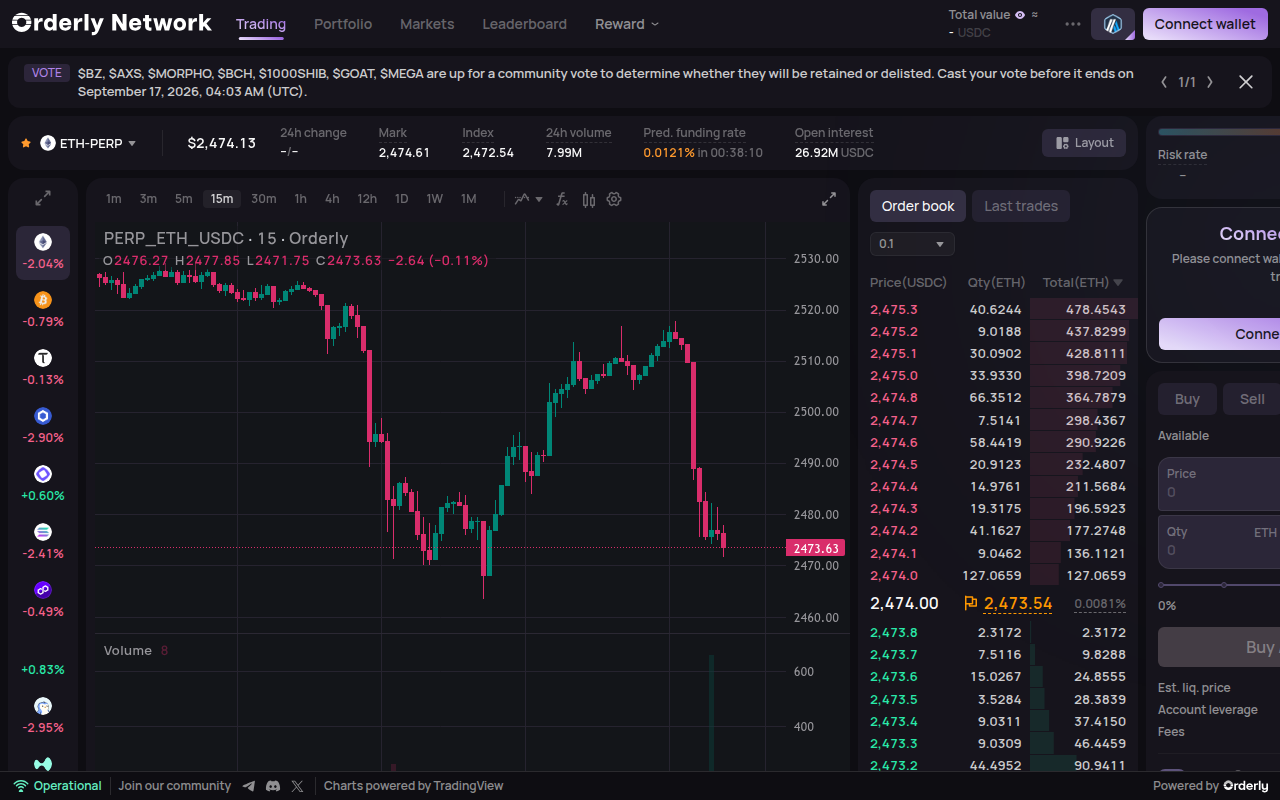
Task: Open the three-dots more menu
Action: (1073, 24)
